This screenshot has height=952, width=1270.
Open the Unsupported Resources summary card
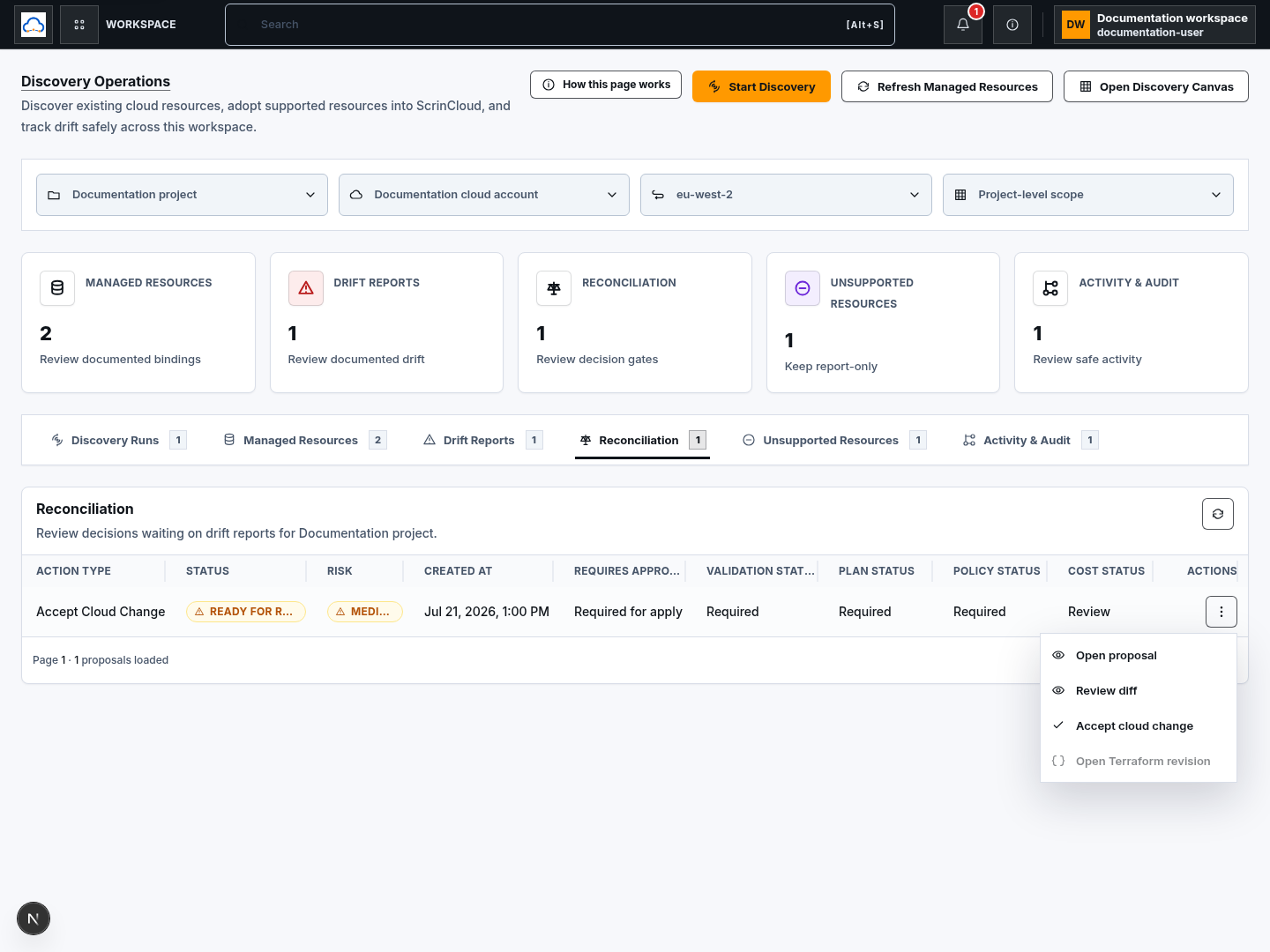883,323
